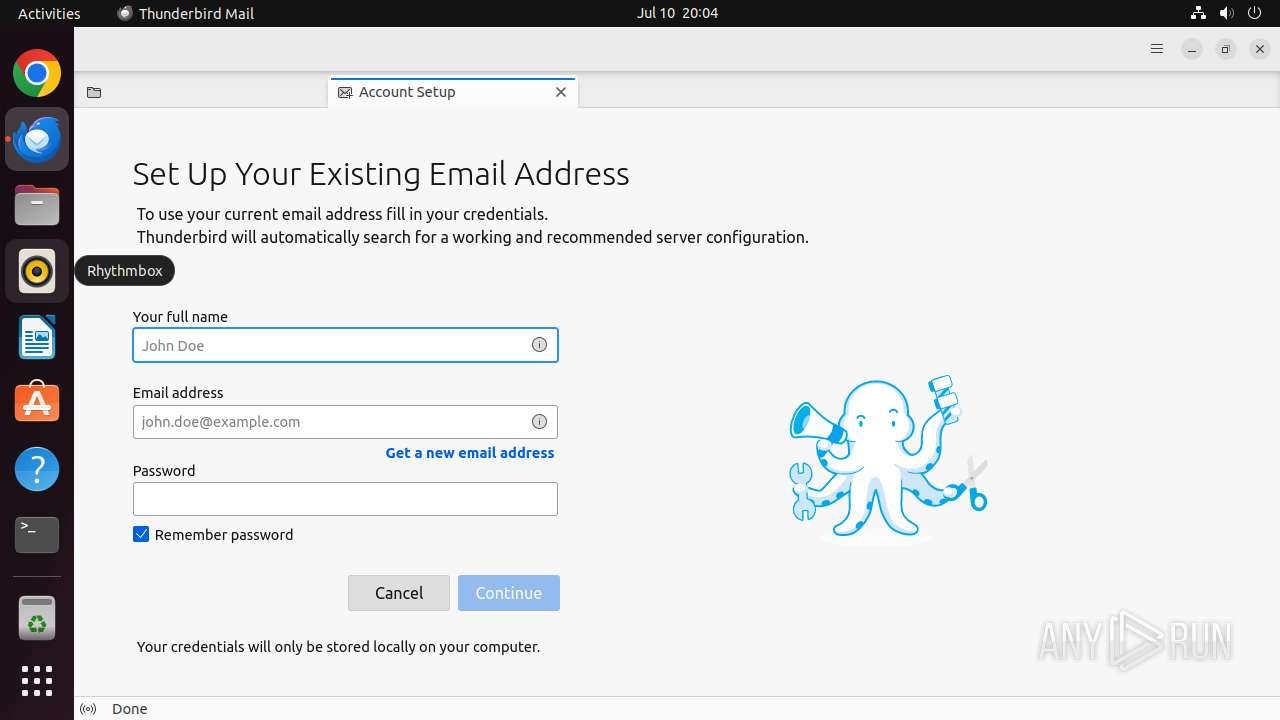Focus the Email address input

pos(345,421)
